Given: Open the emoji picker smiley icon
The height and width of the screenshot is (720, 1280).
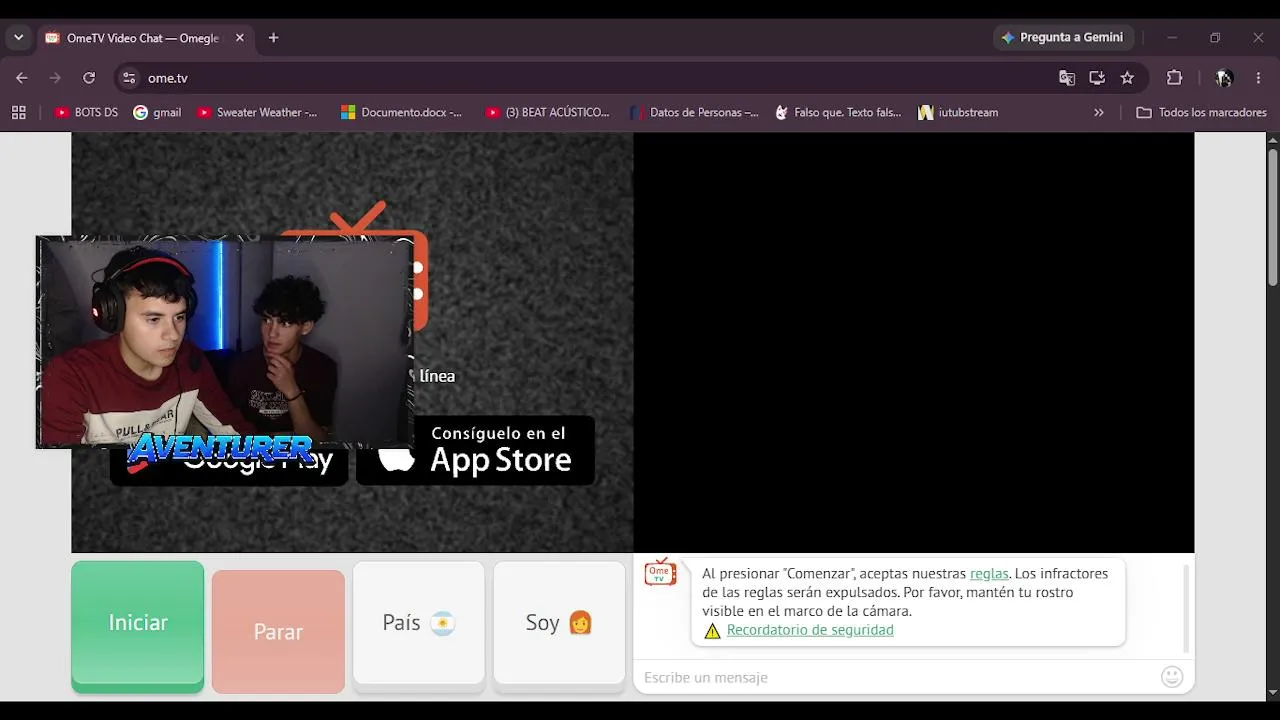Looking at the screenshot, I should click(1172, 677).
